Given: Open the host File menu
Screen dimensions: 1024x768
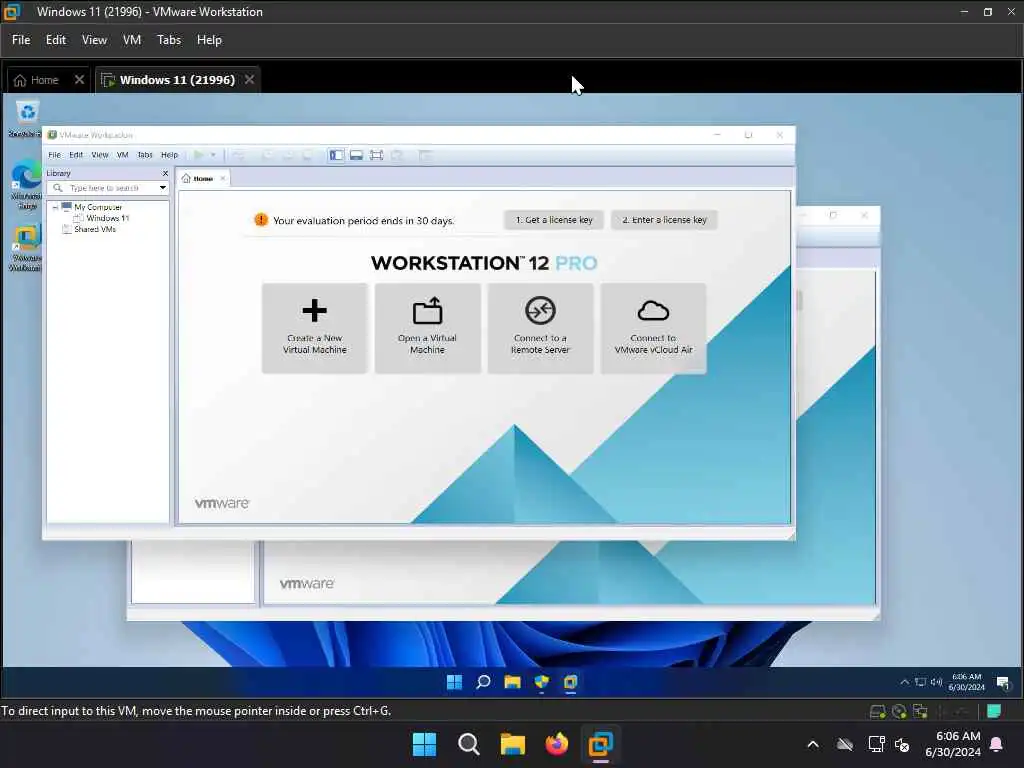Looking at the screenshot, I should (x=21, y=40).
